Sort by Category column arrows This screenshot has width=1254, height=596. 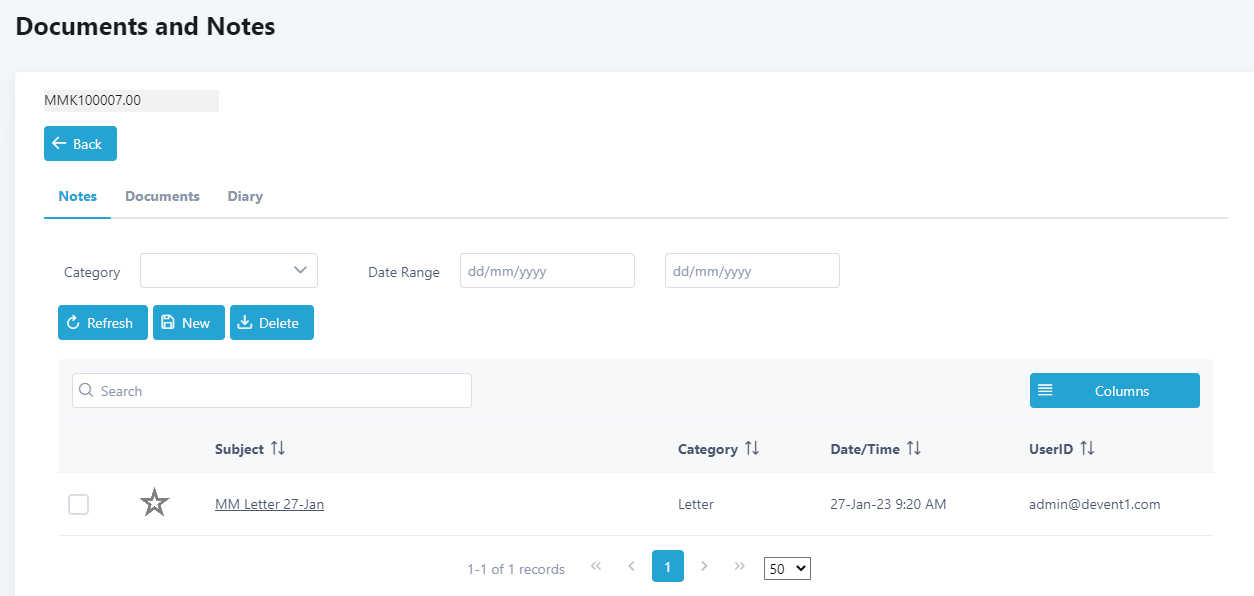coord(752,449)
